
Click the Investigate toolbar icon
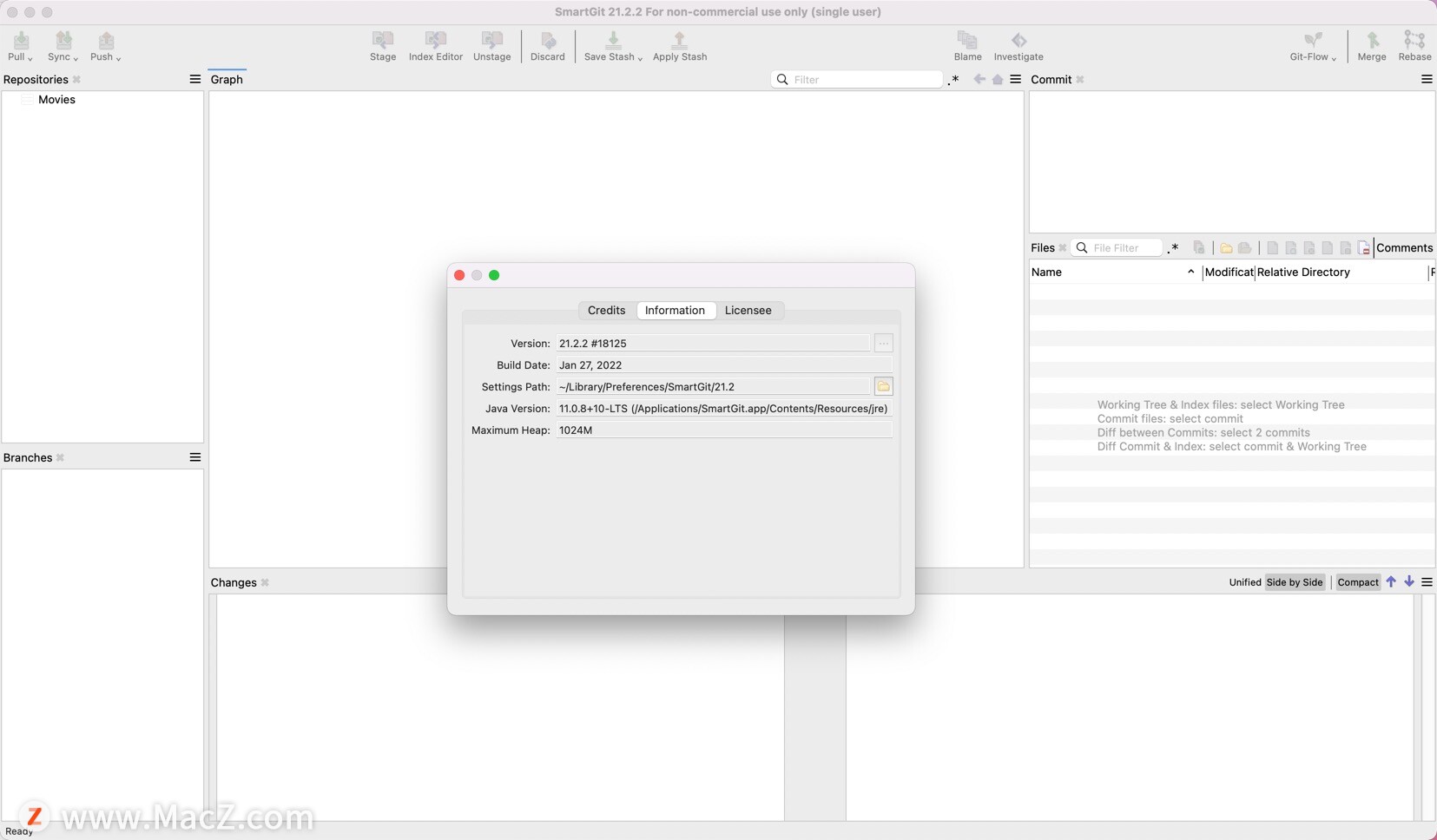tap(1018, 46)
